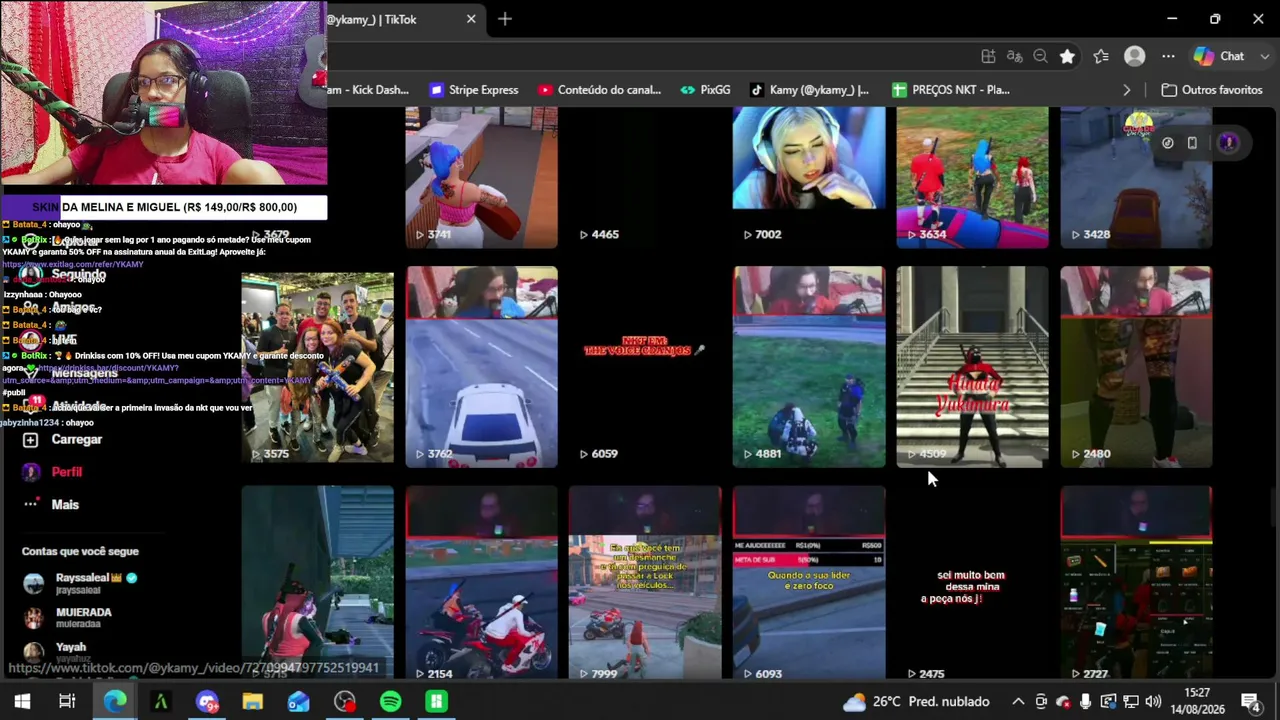Screen dimensions: 1280x720
Task: Click the Microsoft Edge taskbar icon
Action: 115,702
